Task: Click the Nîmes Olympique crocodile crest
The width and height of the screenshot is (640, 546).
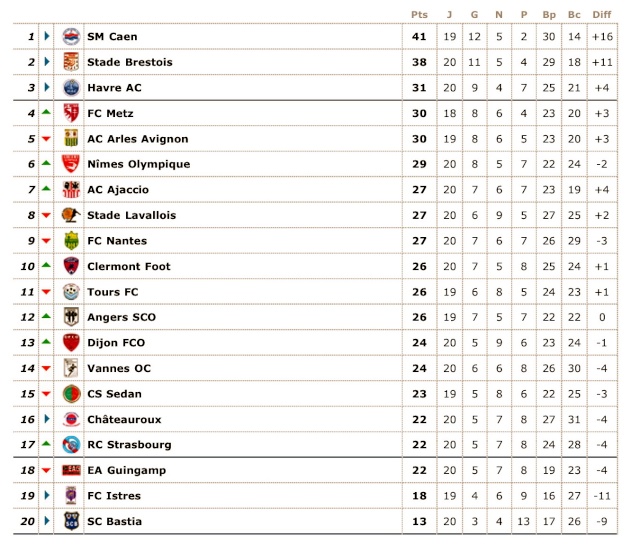Action: [71, 164]
